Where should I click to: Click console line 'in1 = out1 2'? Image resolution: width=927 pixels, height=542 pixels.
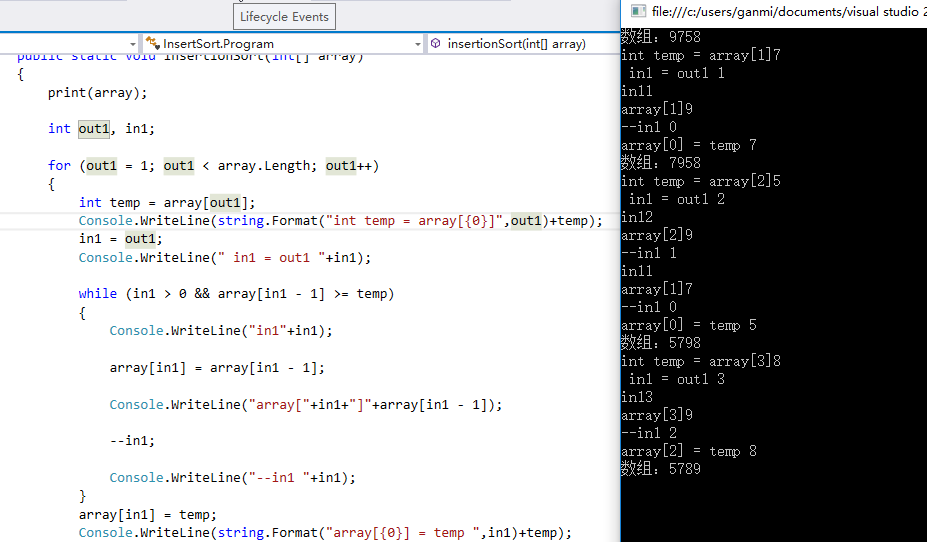point(677,199)
